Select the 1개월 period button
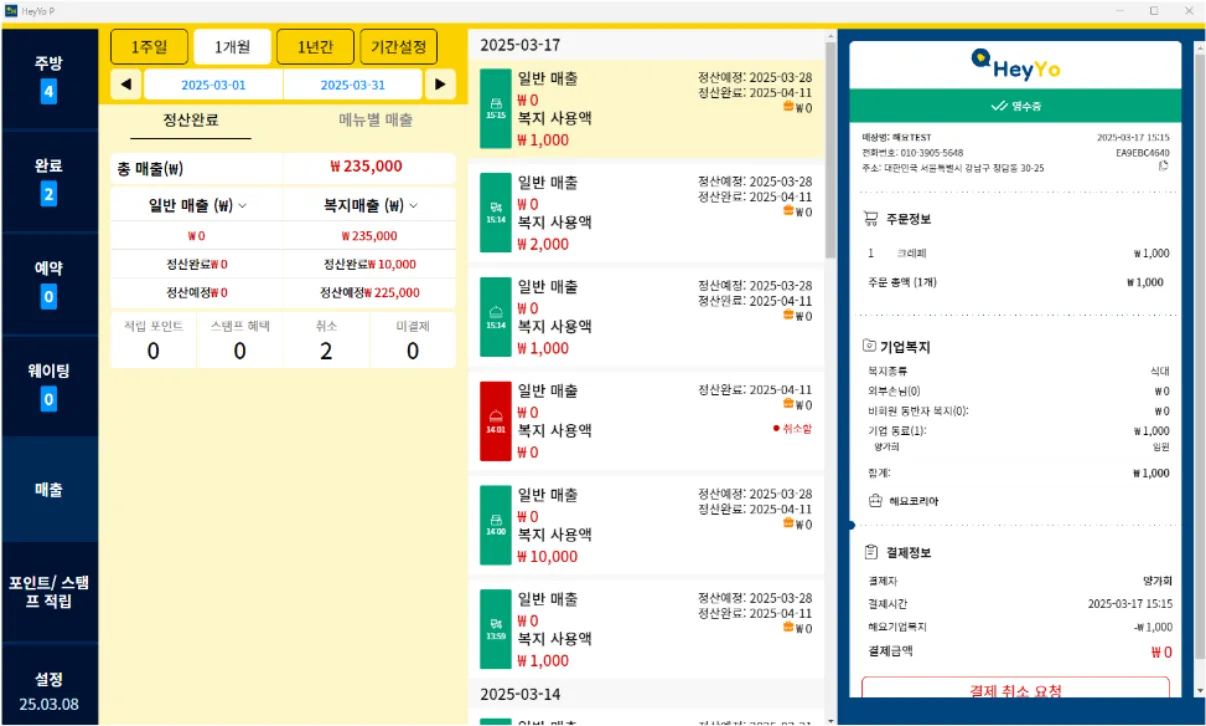The image size is (1206, 726). tap(231, 46)
